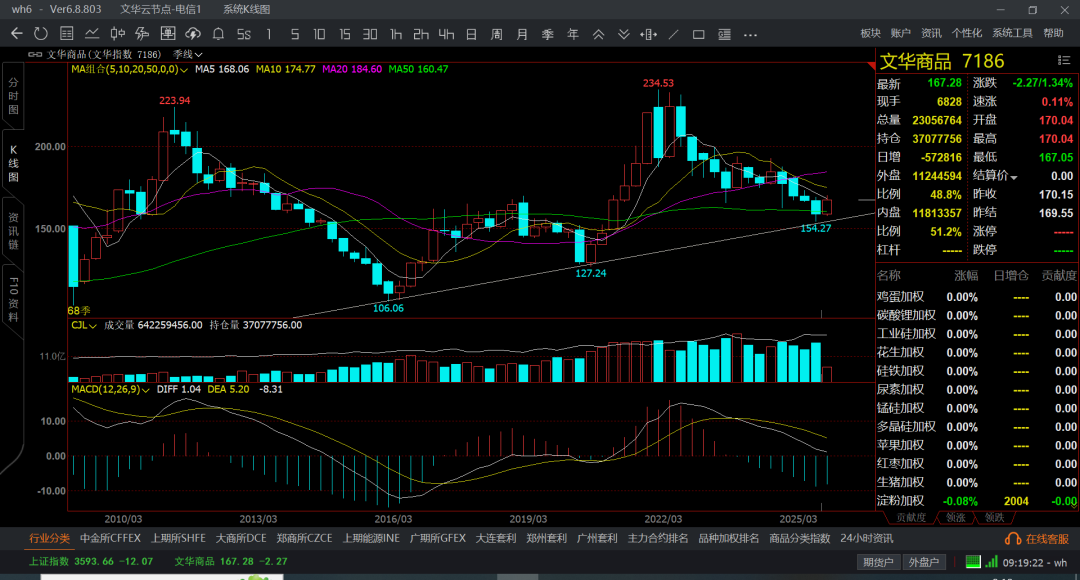Refresh the chart with the reload icon
Image resolution: width=1080 pixels, height=580 pixels.
click(41, 34)
